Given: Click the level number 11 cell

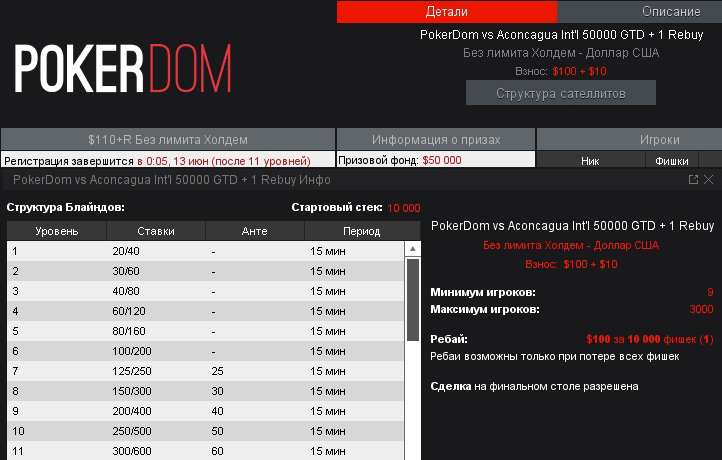Looking at the screenshot, I should point(18,451).
